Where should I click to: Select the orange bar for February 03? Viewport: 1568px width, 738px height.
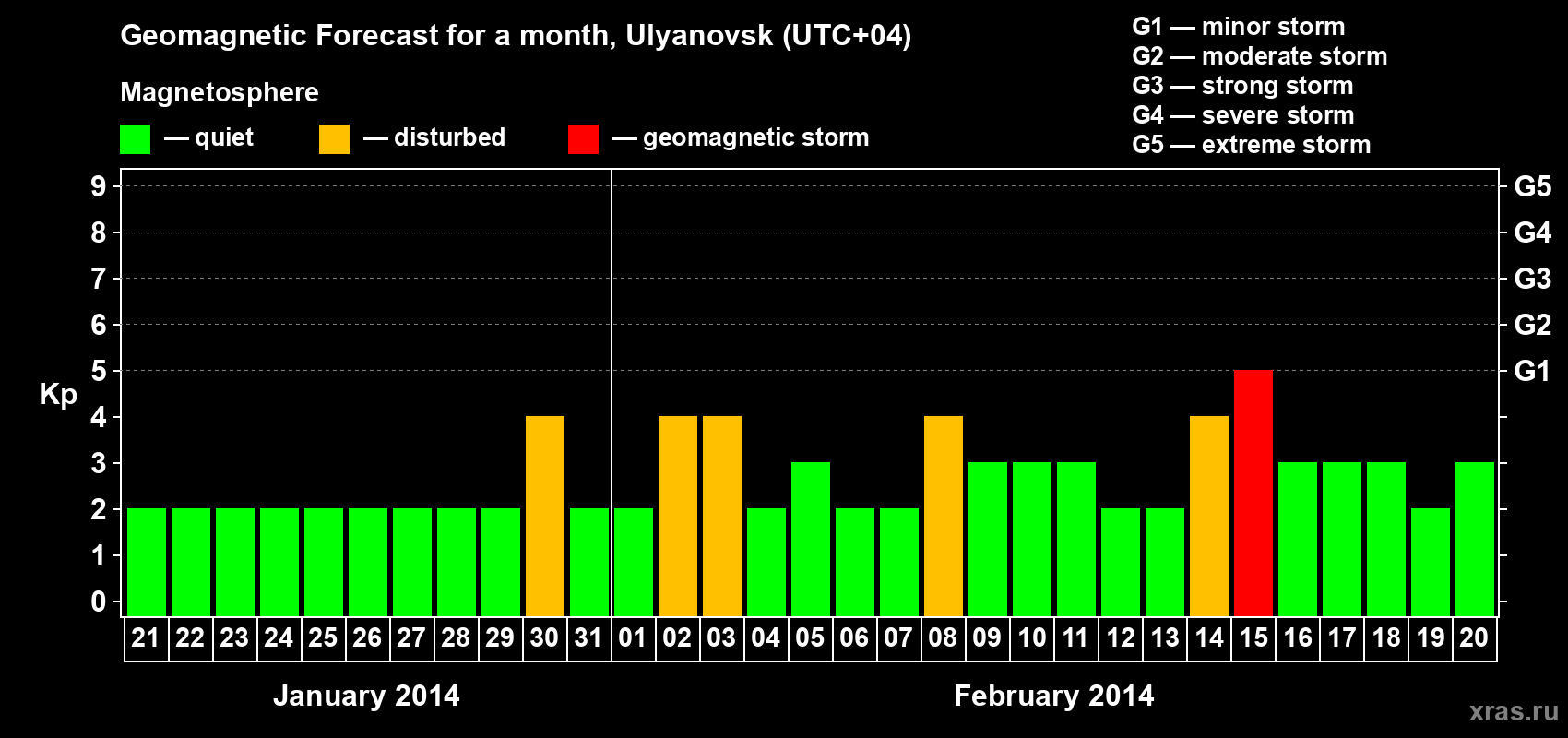(722, 517)
